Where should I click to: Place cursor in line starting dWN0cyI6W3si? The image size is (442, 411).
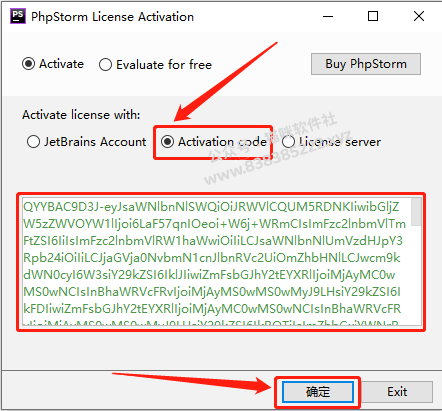tap(209, 275)
